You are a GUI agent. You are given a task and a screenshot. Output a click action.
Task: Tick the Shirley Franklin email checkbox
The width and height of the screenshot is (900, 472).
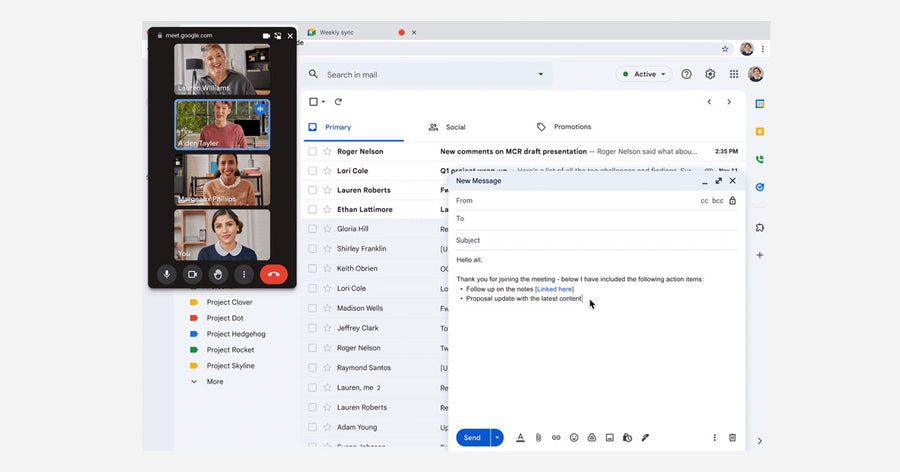(312, 249)
